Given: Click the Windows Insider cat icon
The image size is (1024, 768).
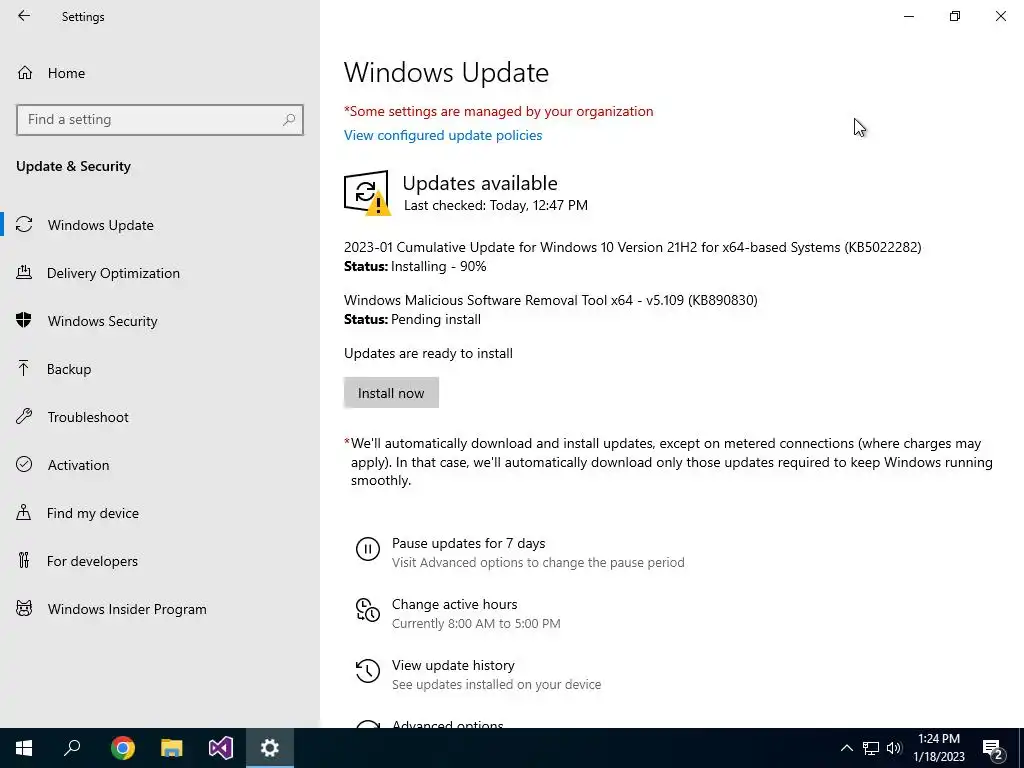Looking at the screenshot, I should click(24, 609).
